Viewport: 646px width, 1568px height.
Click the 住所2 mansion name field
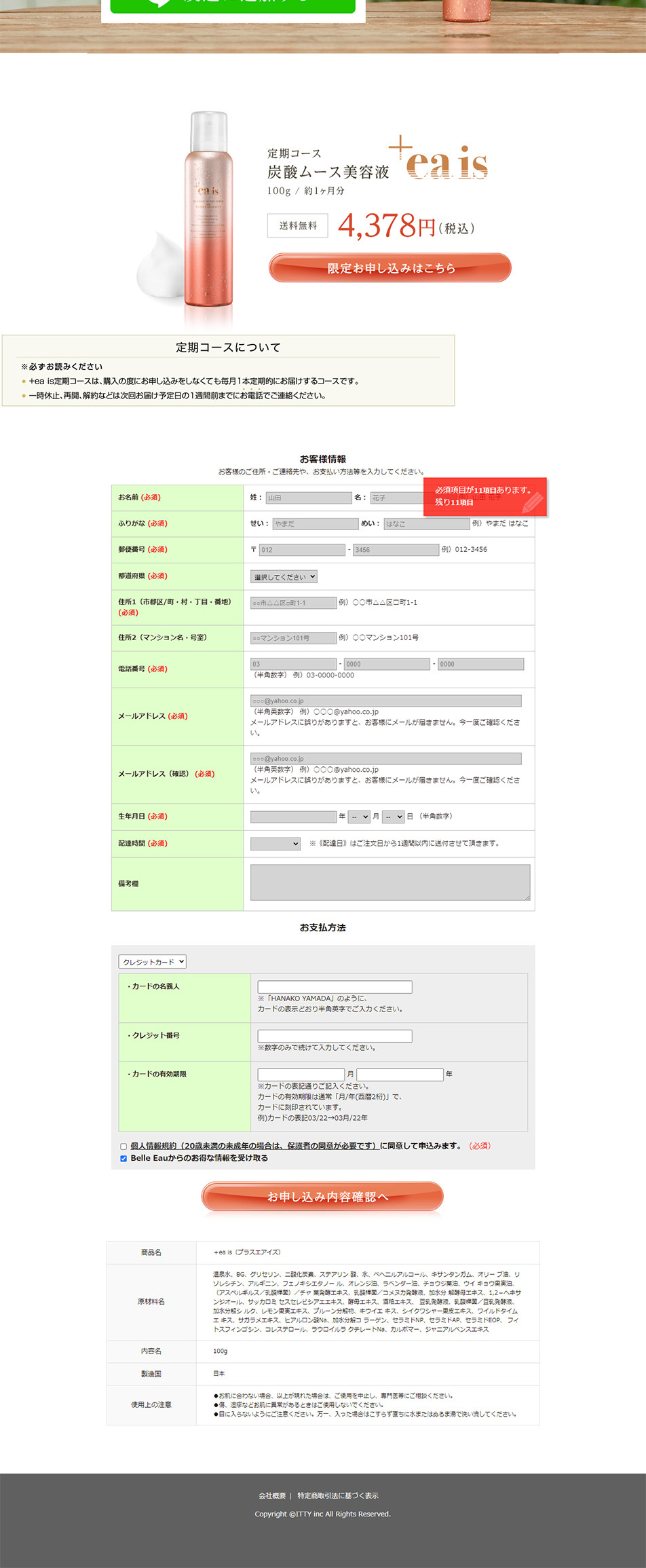(x=293, y=638)
